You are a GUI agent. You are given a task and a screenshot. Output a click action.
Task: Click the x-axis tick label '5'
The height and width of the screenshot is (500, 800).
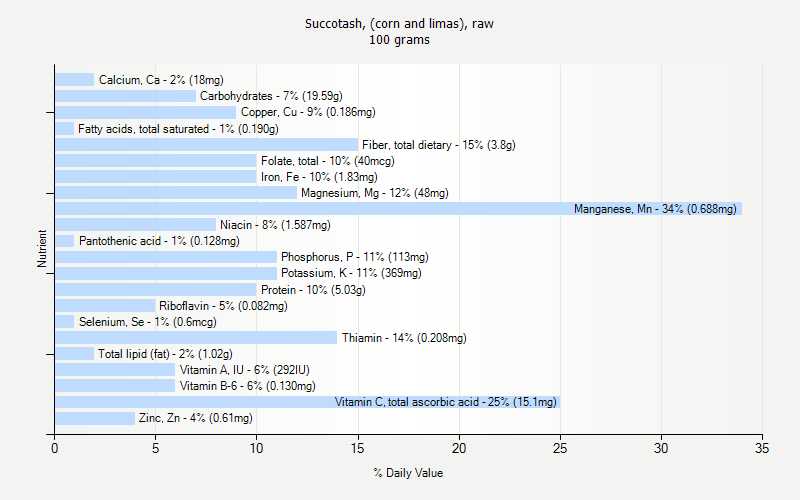click(x=155, y=448)
